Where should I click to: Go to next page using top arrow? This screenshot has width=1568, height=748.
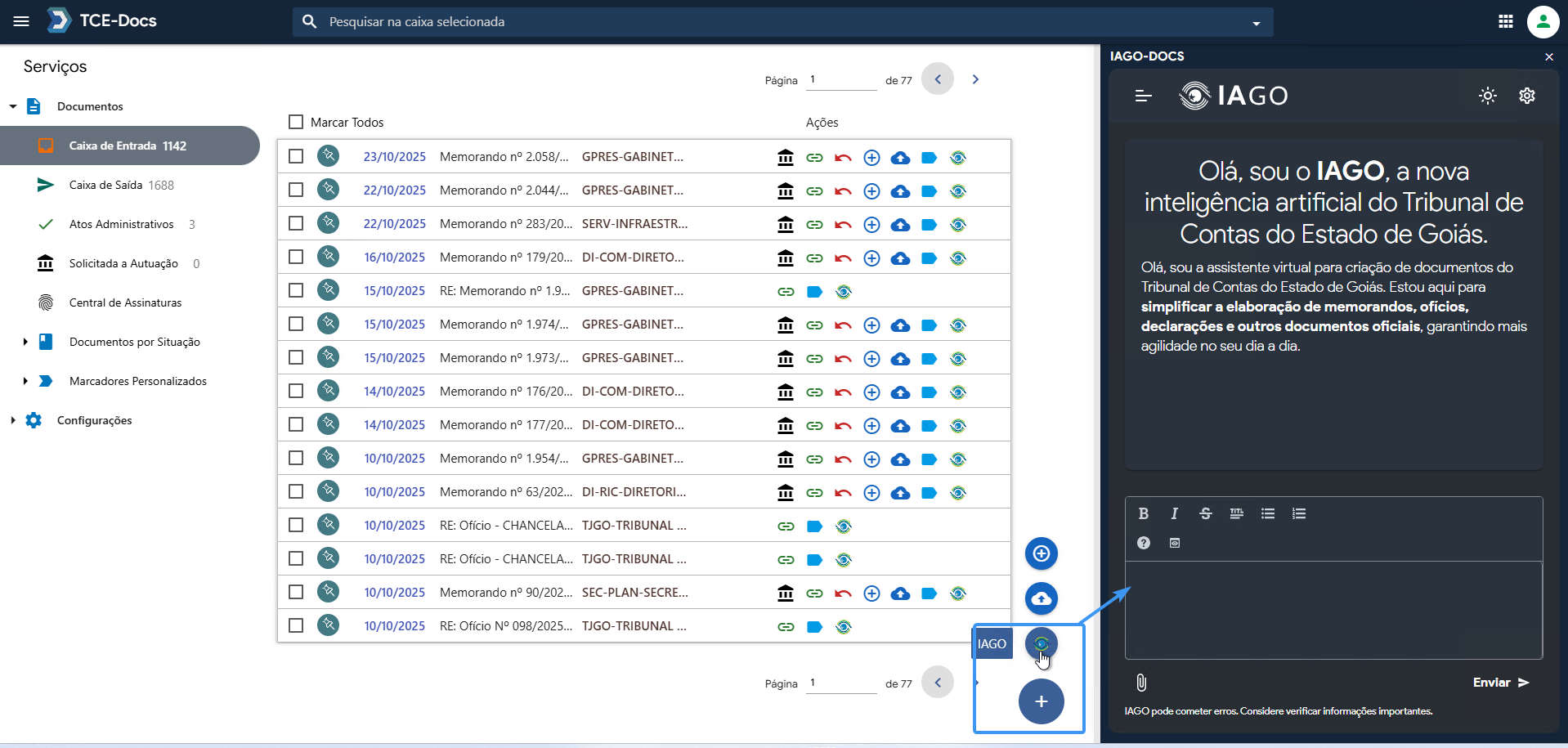point(974,79)
